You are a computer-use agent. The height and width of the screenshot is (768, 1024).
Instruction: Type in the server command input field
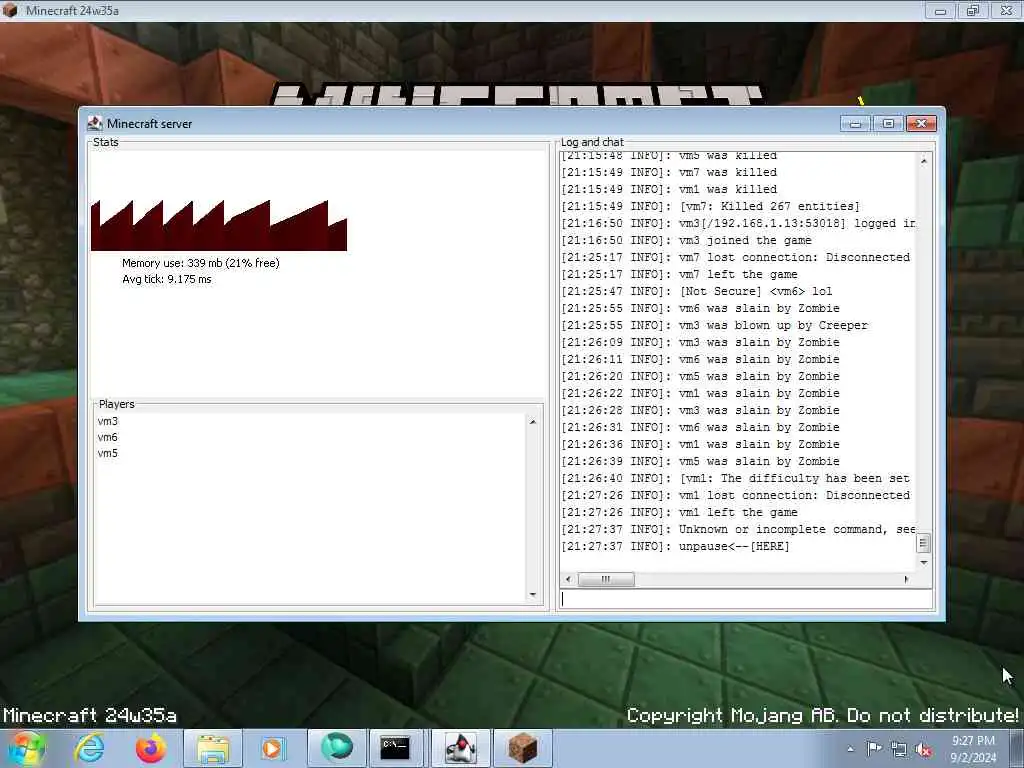tap(746, 599)
